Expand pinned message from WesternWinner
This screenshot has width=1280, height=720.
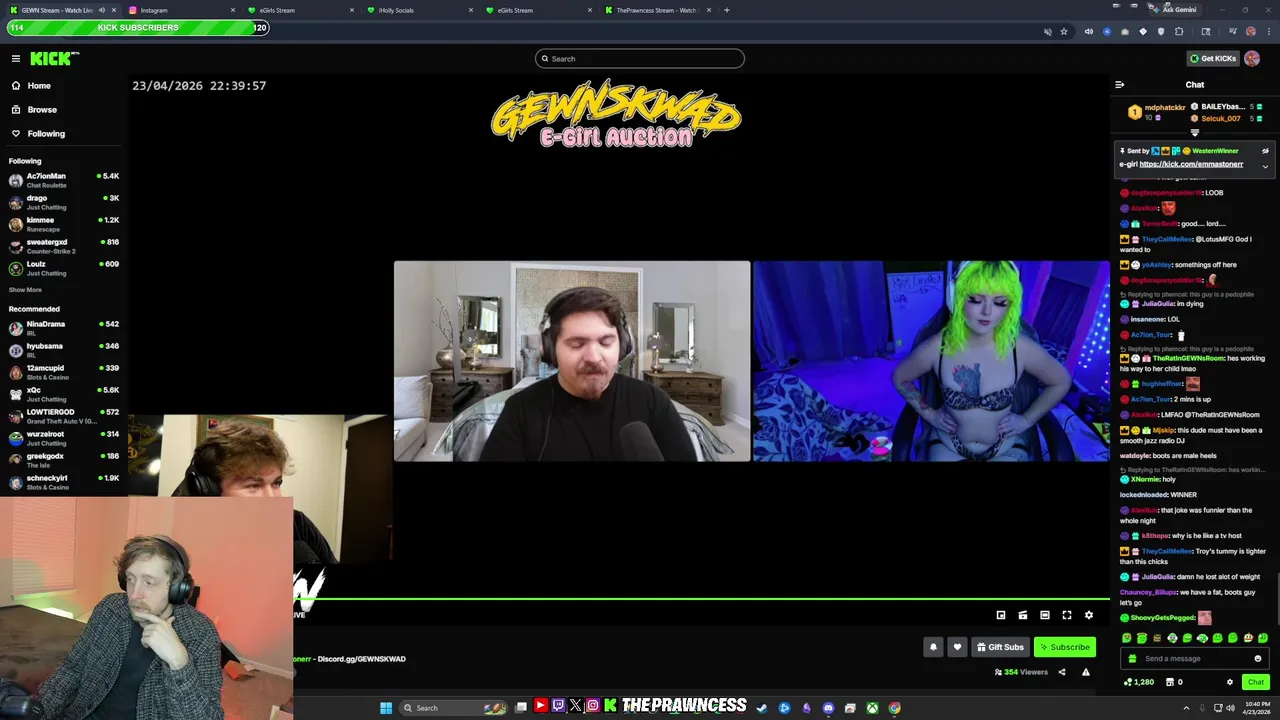pyautogui.click(x=1265, y=166)
